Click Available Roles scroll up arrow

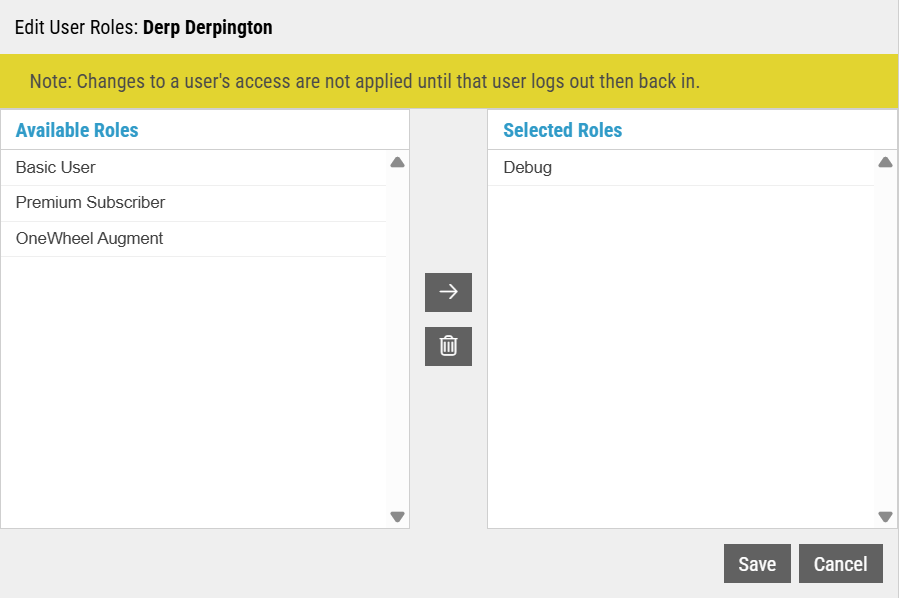pos(397,162)
